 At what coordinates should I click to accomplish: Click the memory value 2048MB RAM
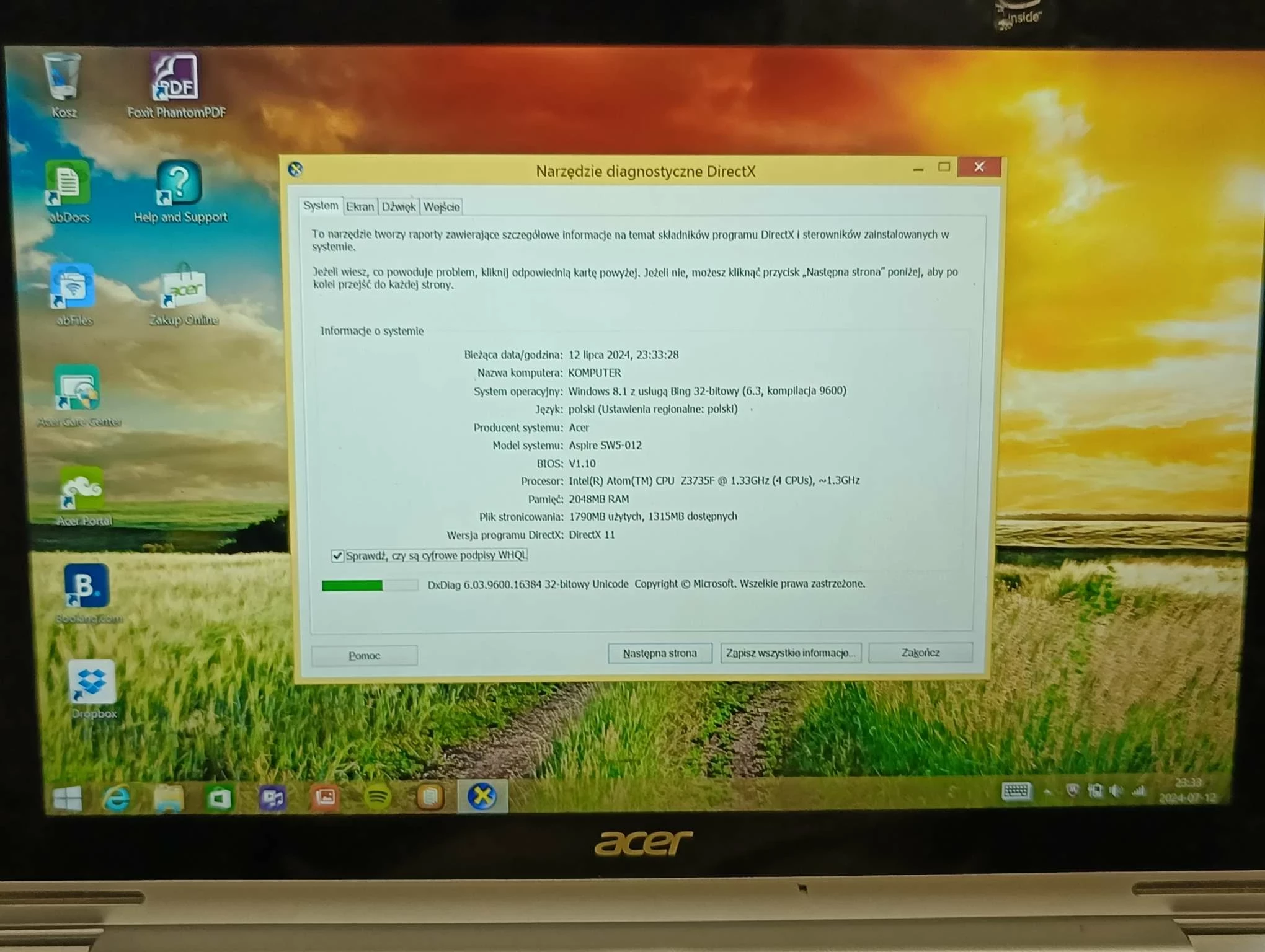(x=598, y=499)
